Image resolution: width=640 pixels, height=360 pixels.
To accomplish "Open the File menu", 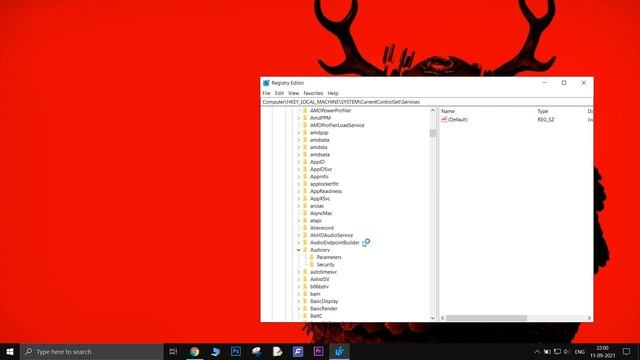I will click(x=266, y=93).
